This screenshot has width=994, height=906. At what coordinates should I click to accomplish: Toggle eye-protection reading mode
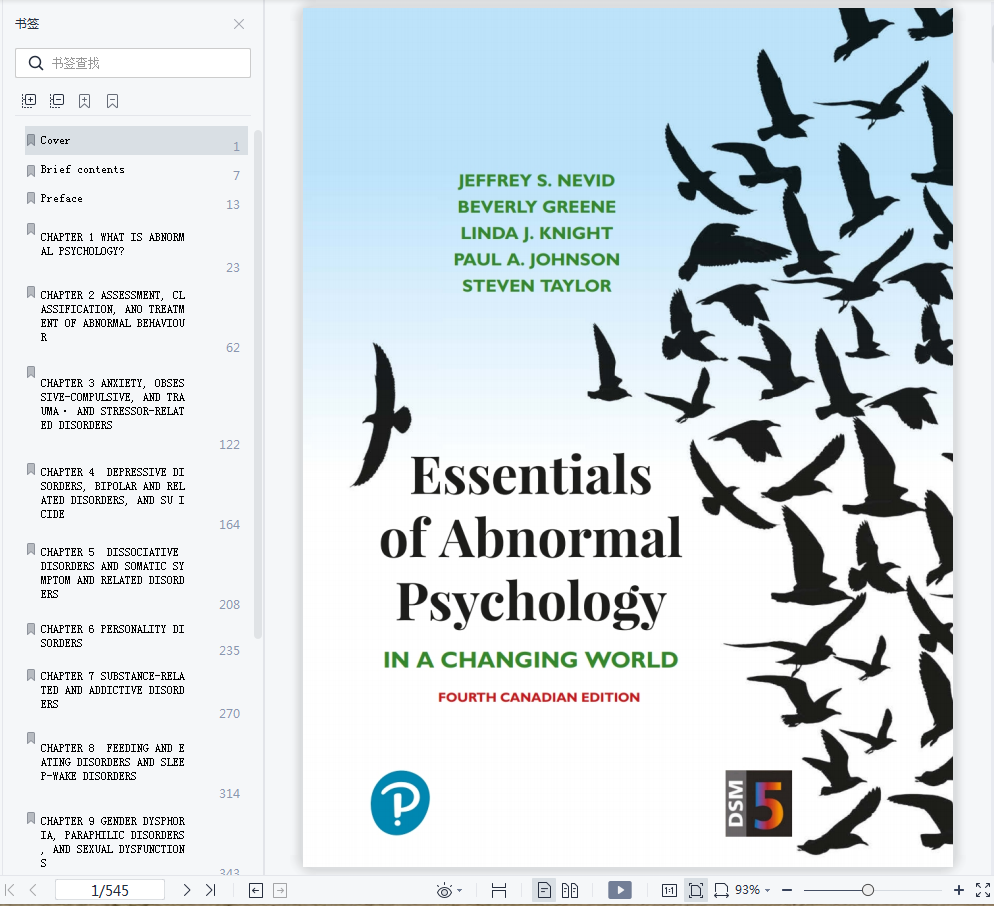click(444, 891)
